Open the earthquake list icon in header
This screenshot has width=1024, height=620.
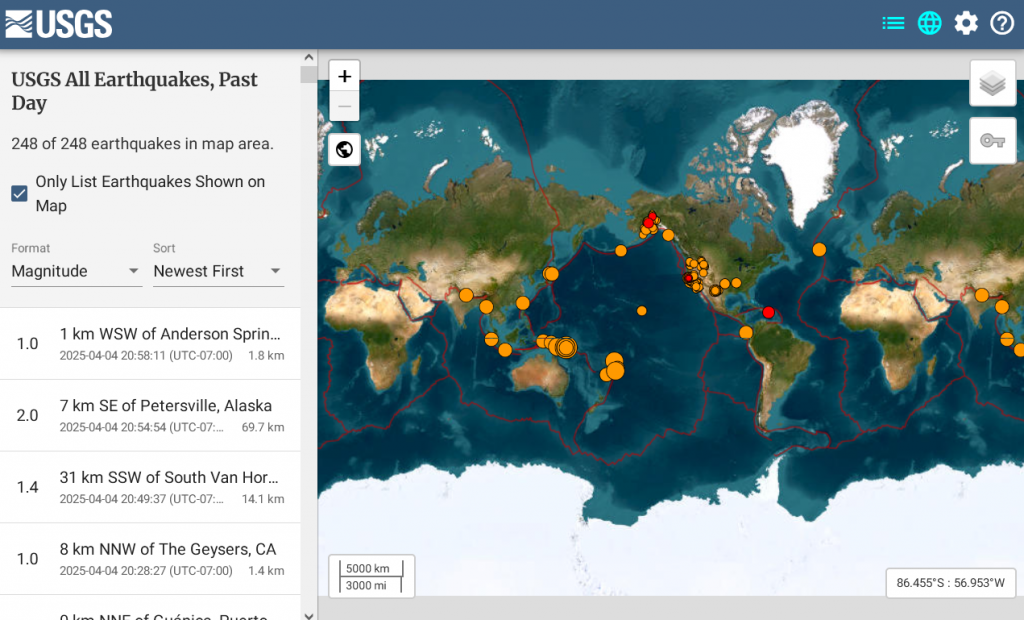[893, 24]
